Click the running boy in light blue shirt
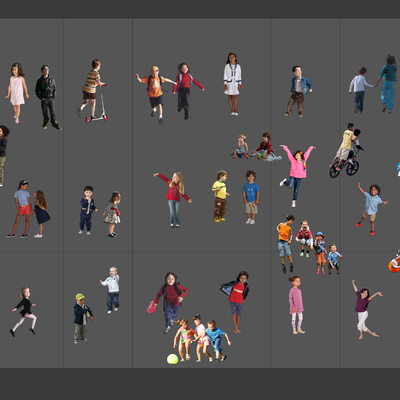This screenshot has width=400, height=400. click(371, 209)
